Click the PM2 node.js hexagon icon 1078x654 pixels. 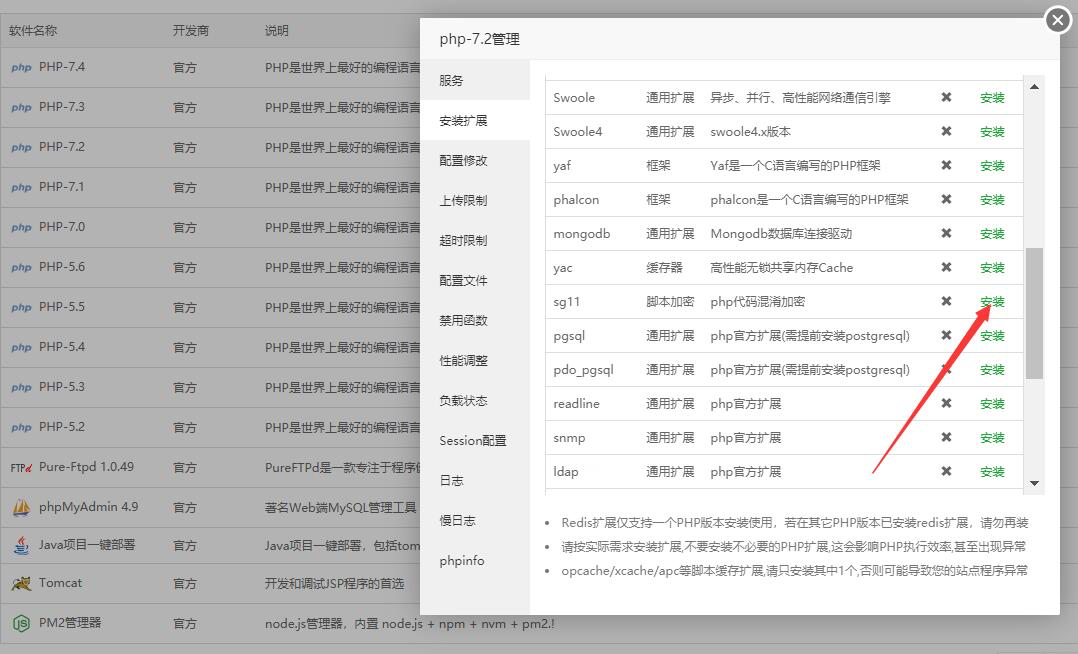pyautogui.click(x=21, y=623)
